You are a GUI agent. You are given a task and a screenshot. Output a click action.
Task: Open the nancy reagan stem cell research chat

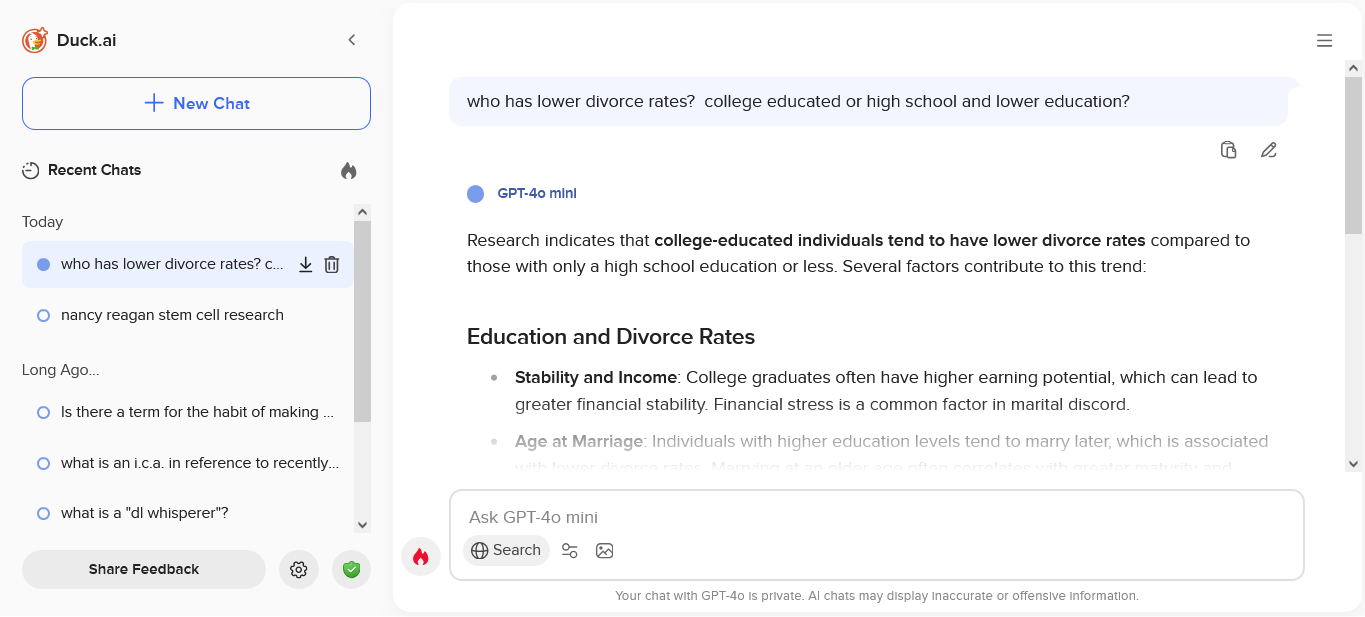pos(172,315)
